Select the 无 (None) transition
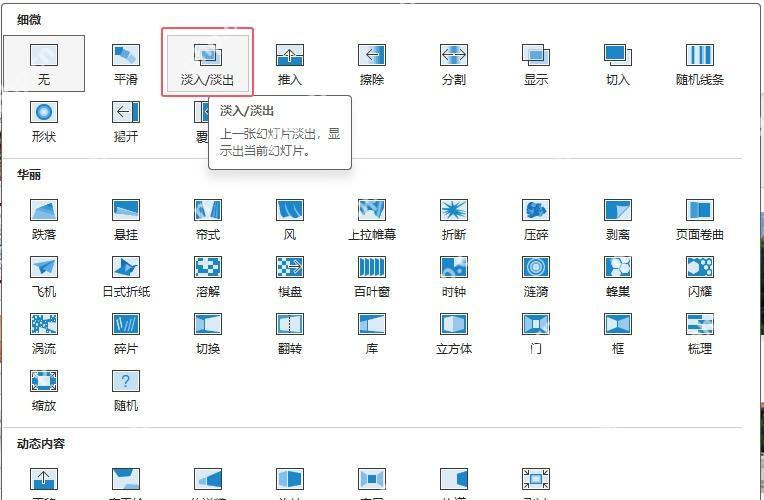Viewport: 764px width, 500px height. 44,63
